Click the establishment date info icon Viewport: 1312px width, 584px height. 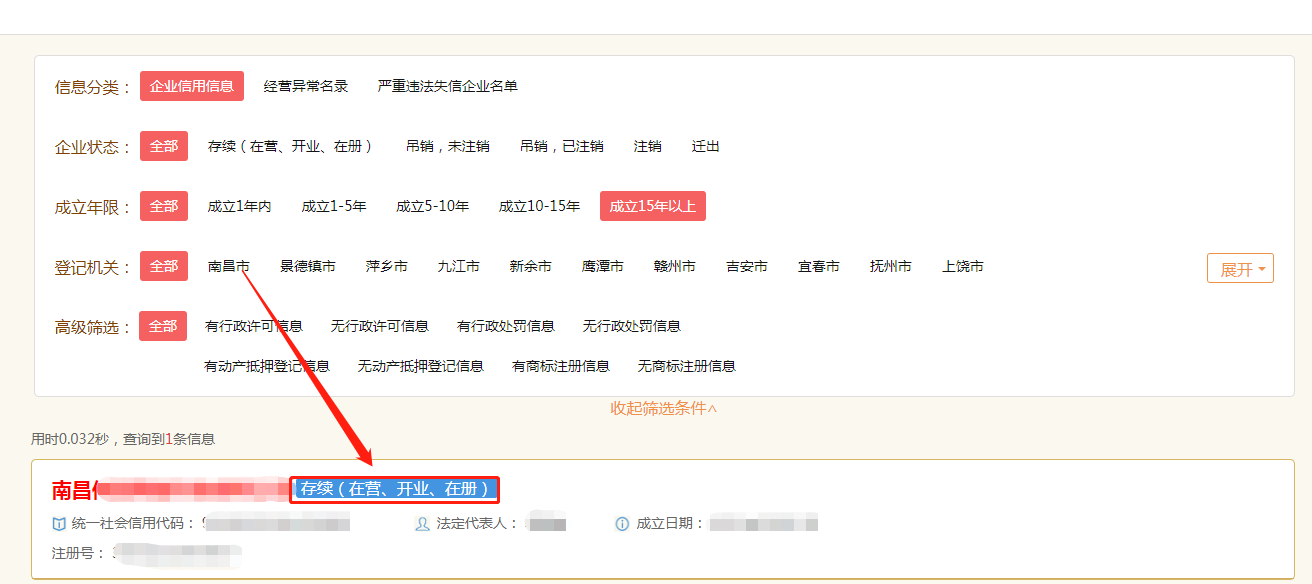[x=622, y=524]
